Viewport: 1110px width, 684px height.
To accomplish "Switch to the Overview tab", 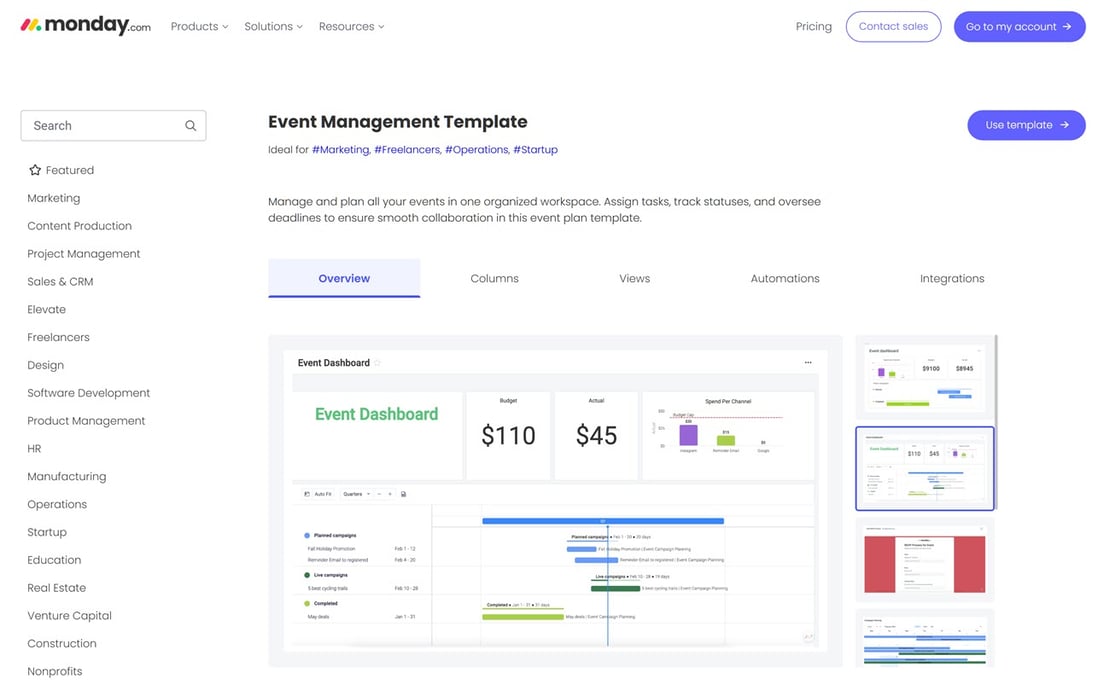I will [x=344, y=278].
